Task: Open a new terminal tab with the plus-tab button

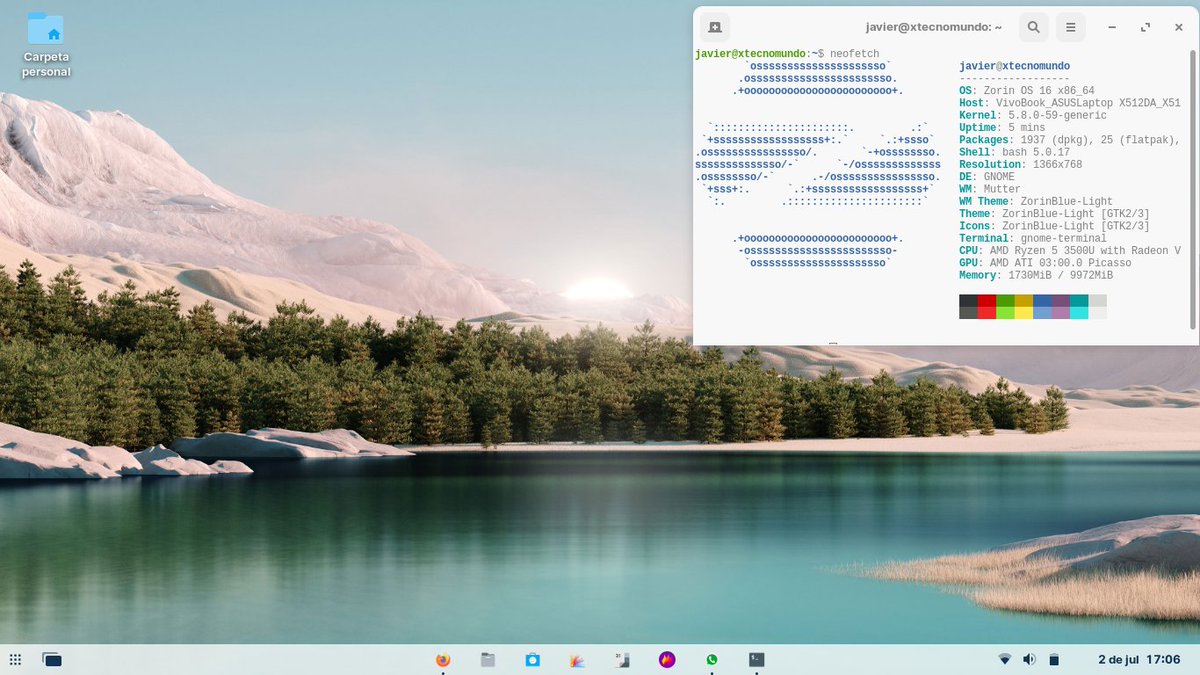Action: (x=714, y=27)
